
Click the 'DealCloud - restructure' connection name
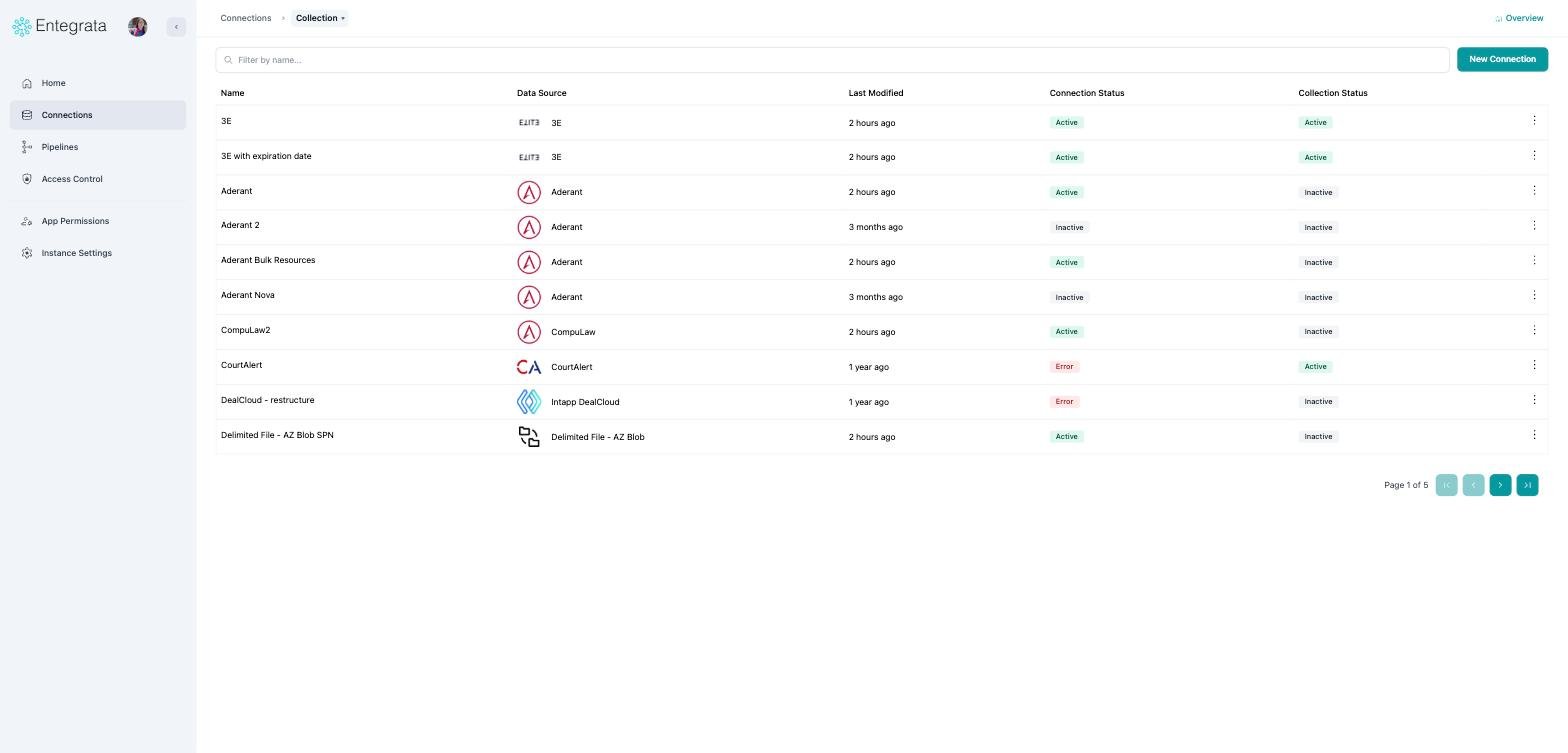tap(267, 400)
